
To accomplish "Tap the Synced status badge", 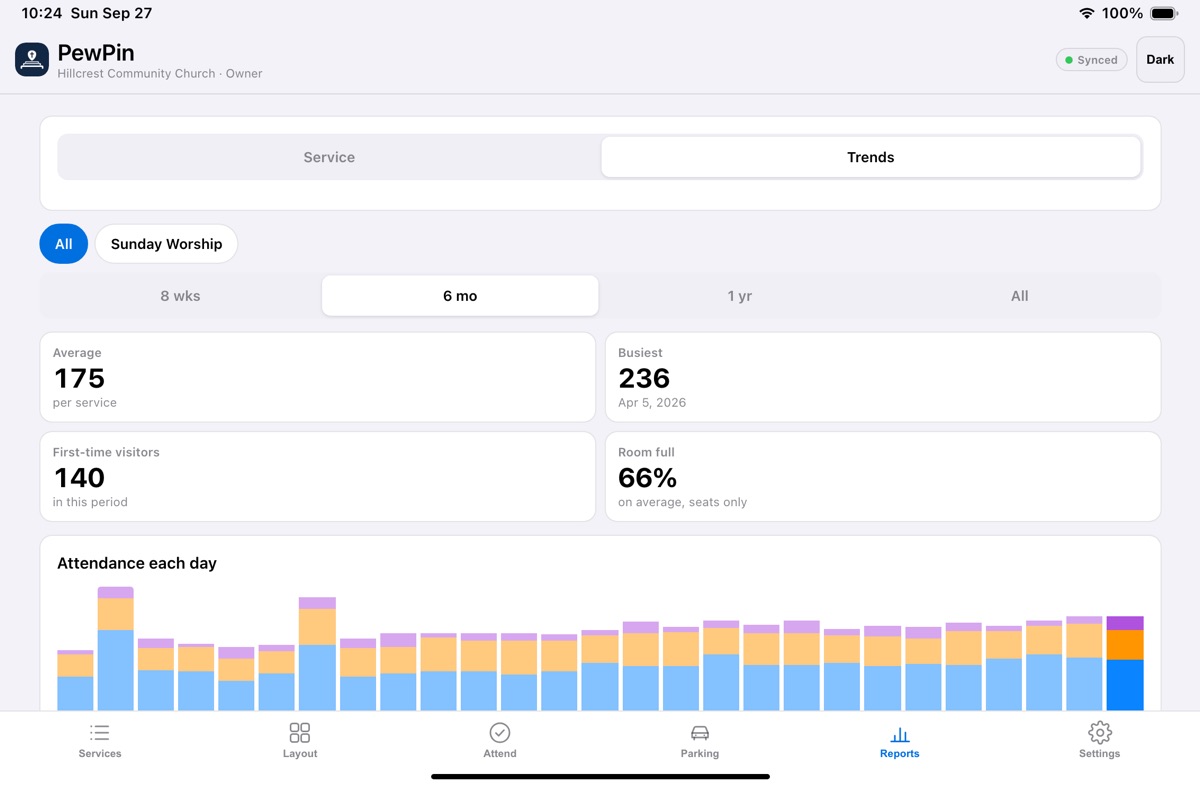I will click(x=1091, y=60).
